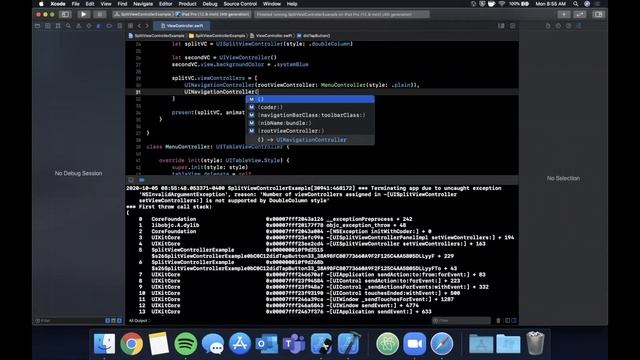The image size is (640, 360).
Task: Toggle the console pane button
Action: pos(514,320)
